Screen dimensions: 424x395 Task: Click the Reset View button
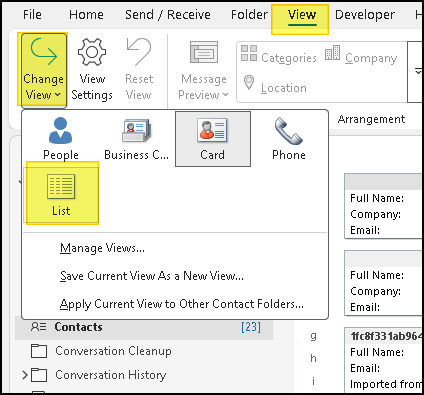tap(139, 70)
